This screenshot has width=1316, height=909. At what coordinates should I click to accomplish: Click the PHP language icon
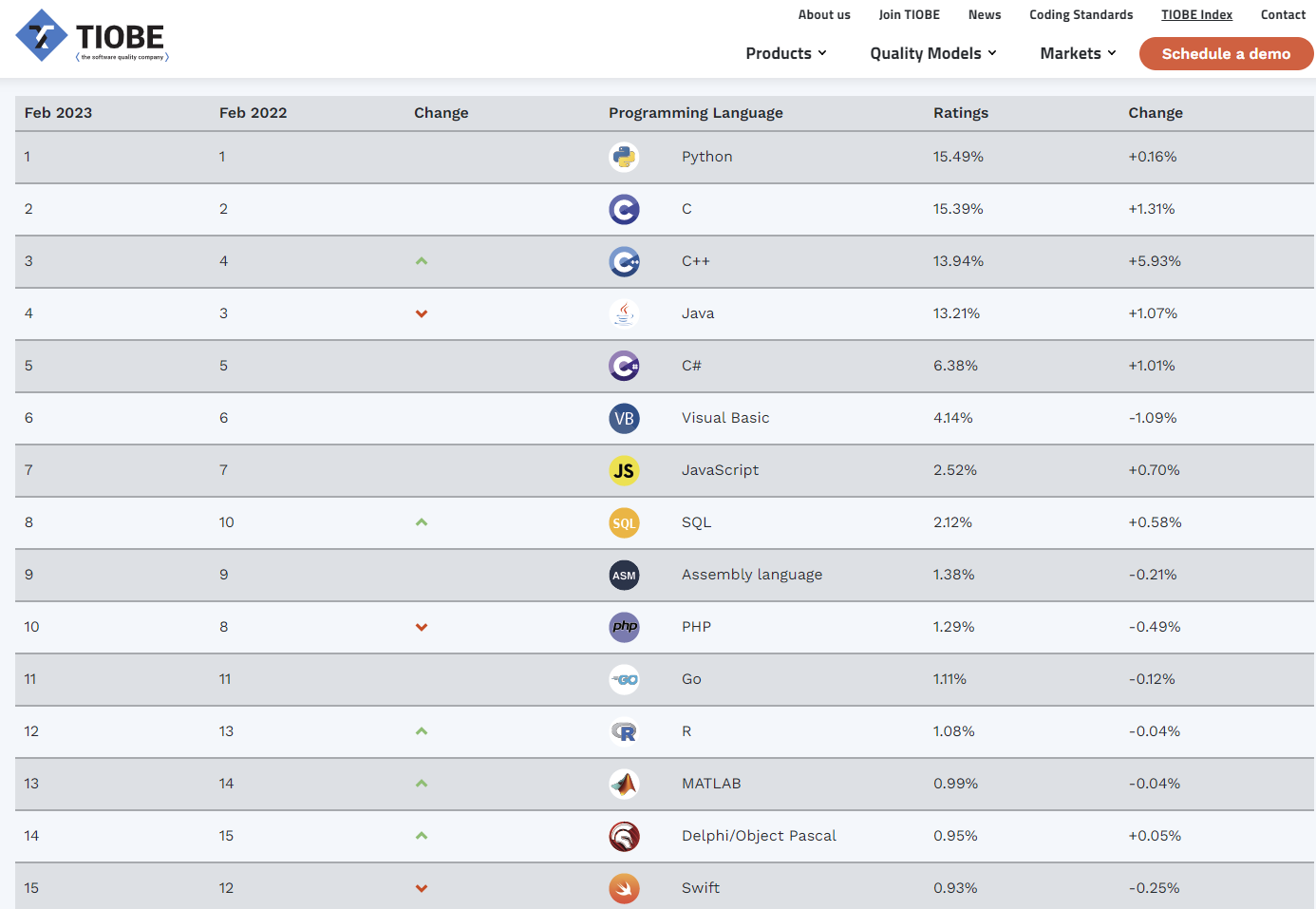point(624,627)
